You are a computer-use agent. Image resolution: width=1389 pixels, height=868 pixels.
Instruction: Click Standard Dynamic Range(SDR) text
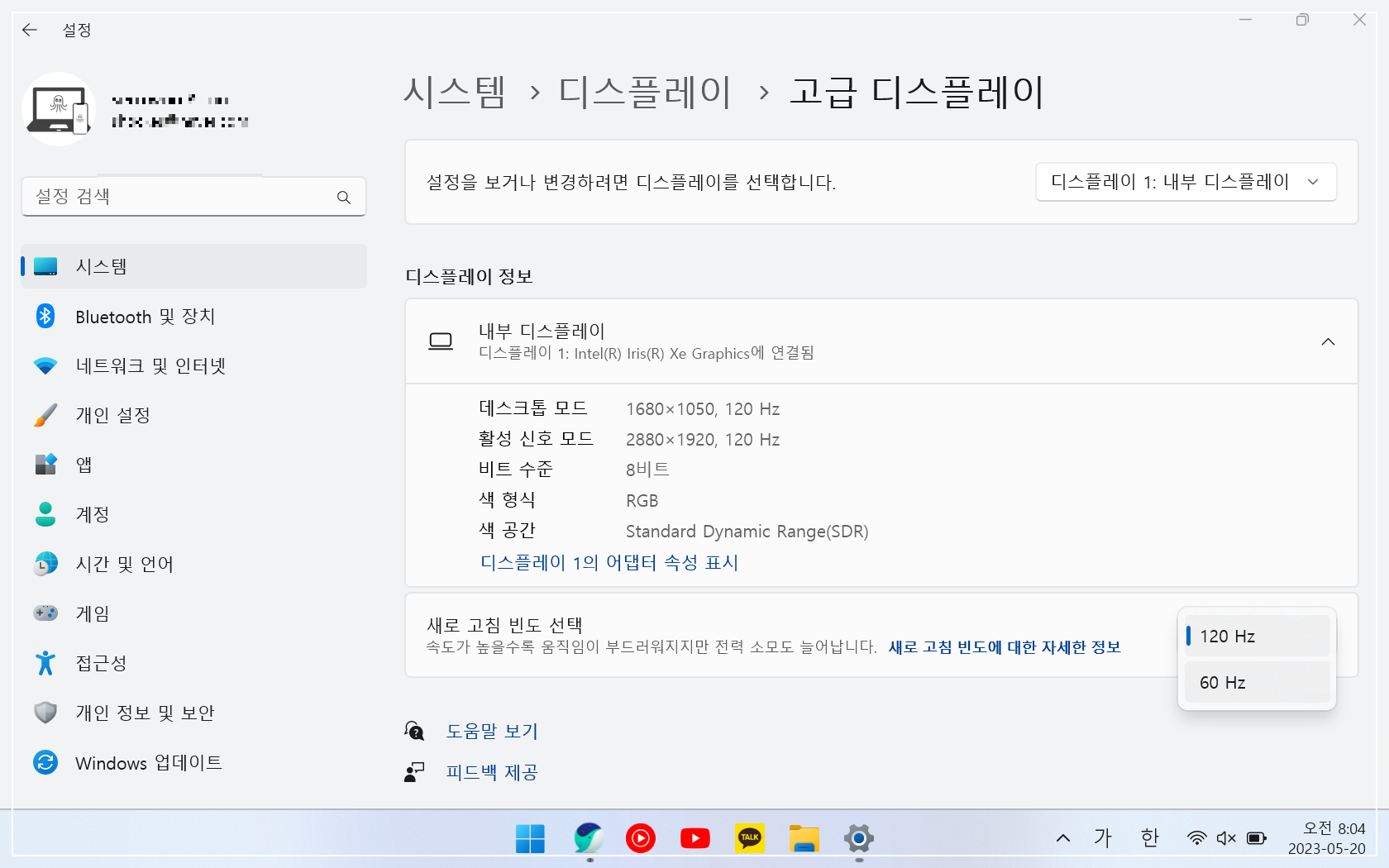pos(747,532)
